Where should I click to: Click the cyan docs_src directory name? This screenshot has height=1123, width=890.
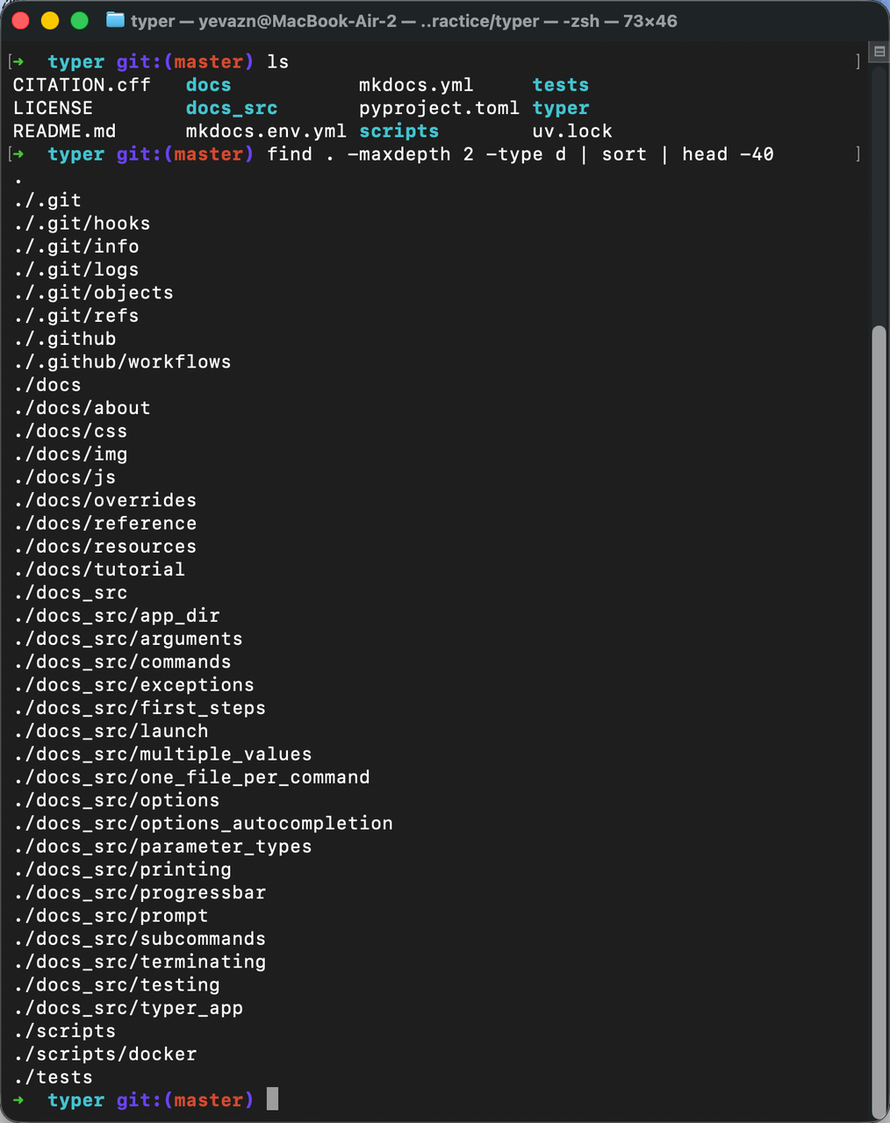[231, 108]
